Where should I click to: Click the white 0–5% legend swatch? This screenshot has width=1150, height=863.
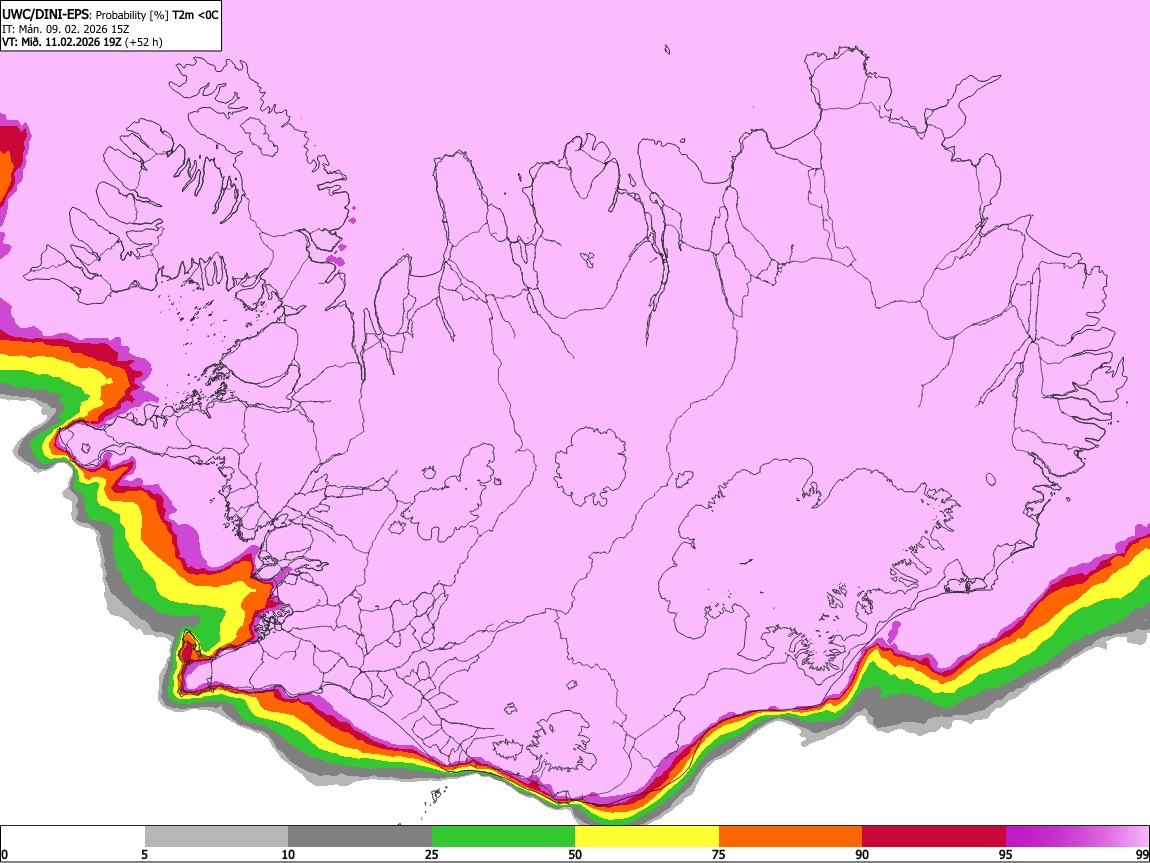[x=73, y=836]
